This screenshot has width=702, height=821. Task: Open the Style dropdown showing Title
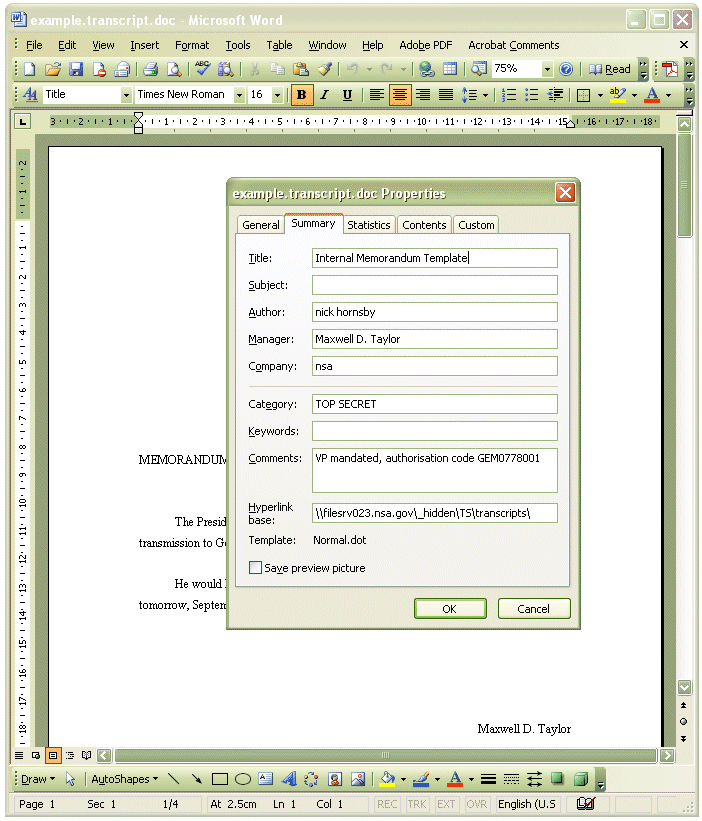(x=126, y=95)
